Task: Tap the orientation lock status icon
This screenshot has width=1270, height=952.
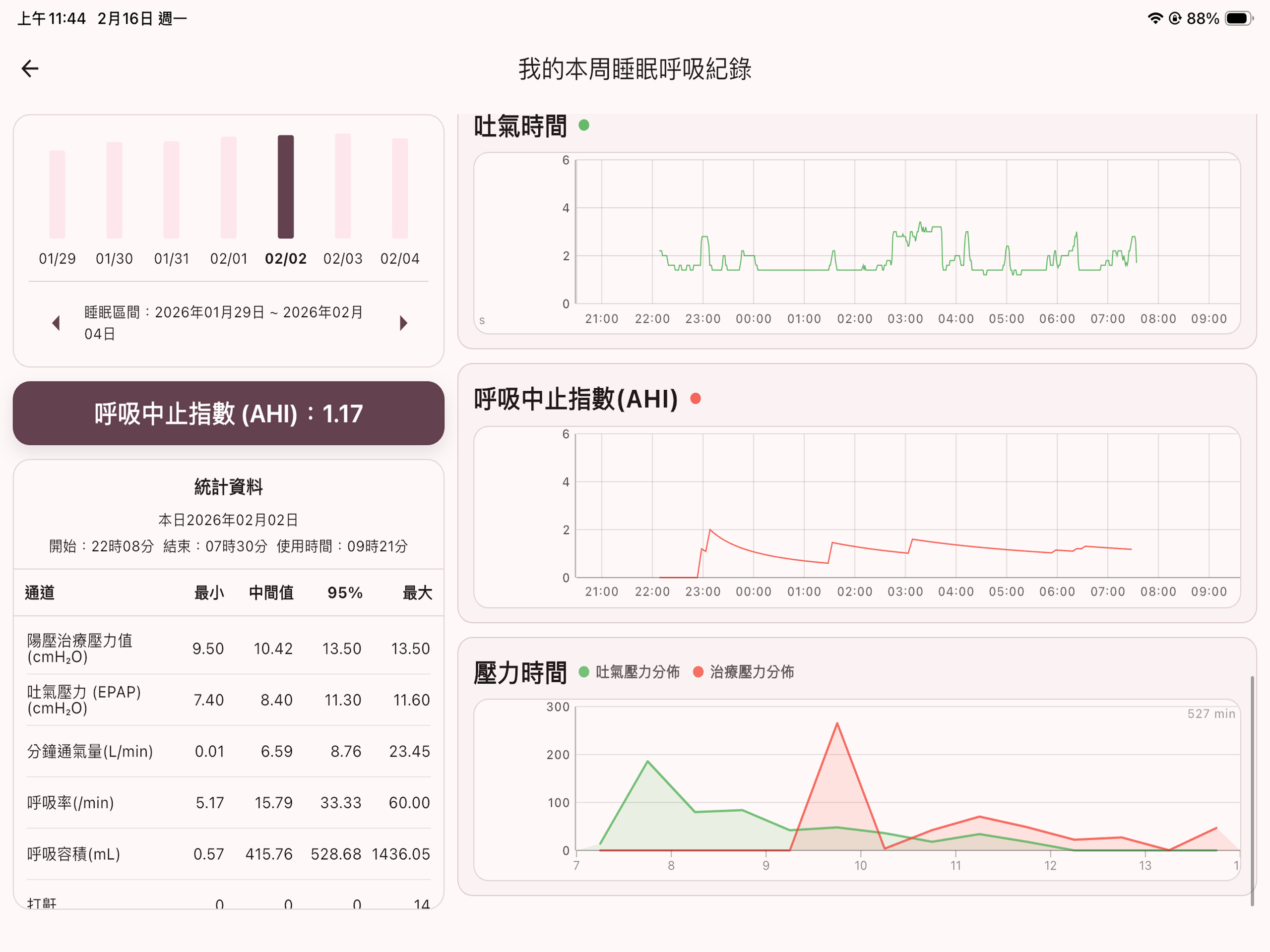Action: click(x=1175, y=18)
